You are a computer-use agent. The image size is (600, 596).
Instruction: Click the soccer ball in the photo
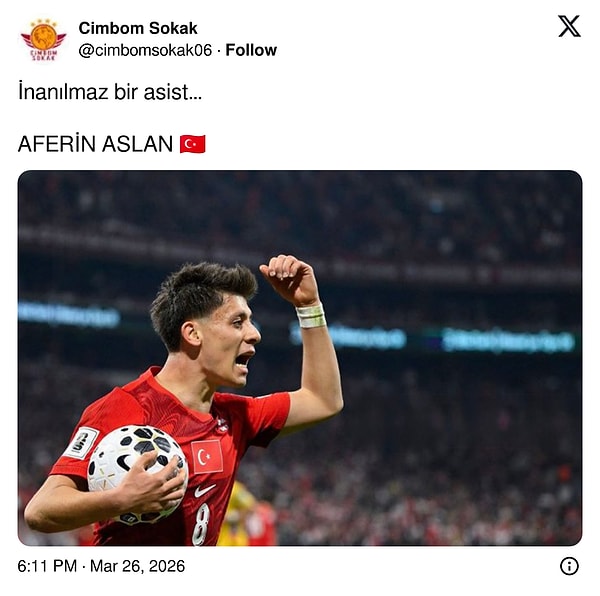pyautogui.click(x=138, y=474)
